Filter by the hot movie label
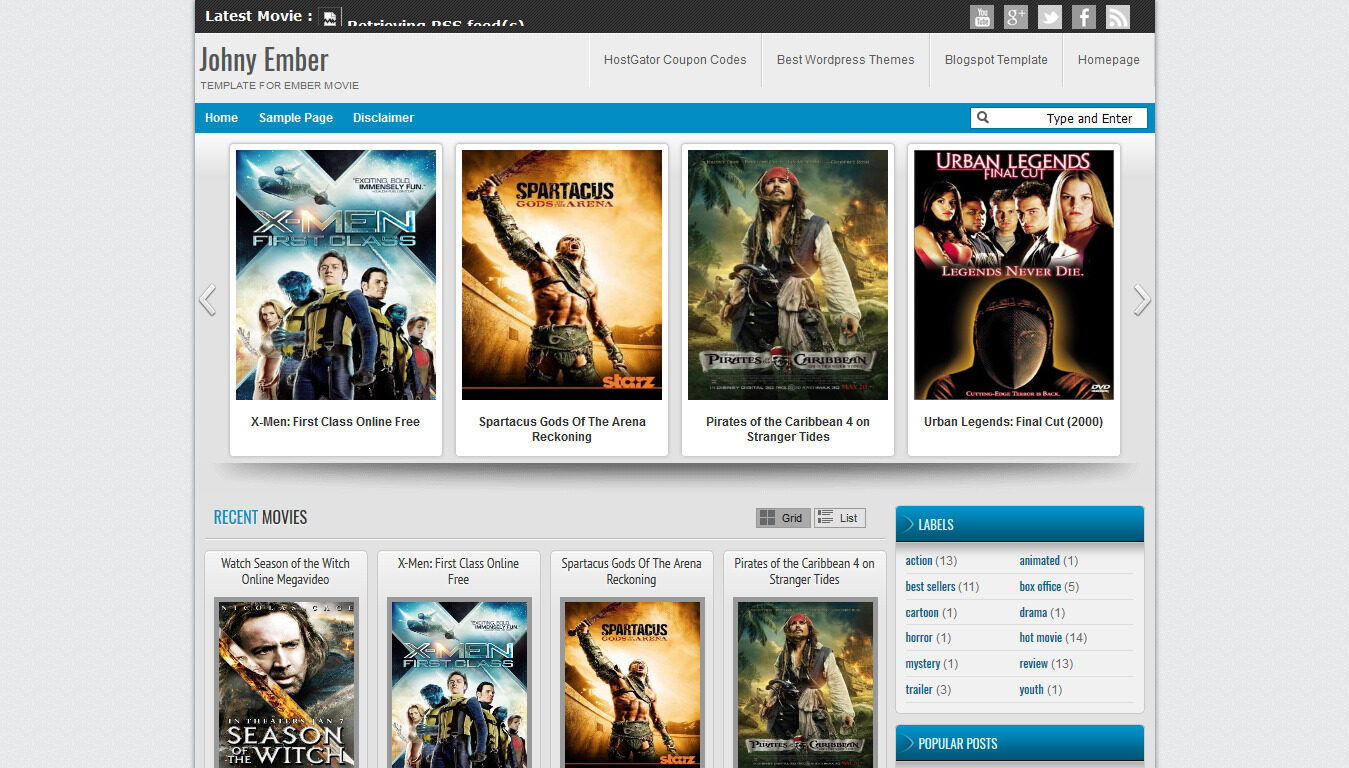This screenshot has height=768, width=1349. 1041,638
